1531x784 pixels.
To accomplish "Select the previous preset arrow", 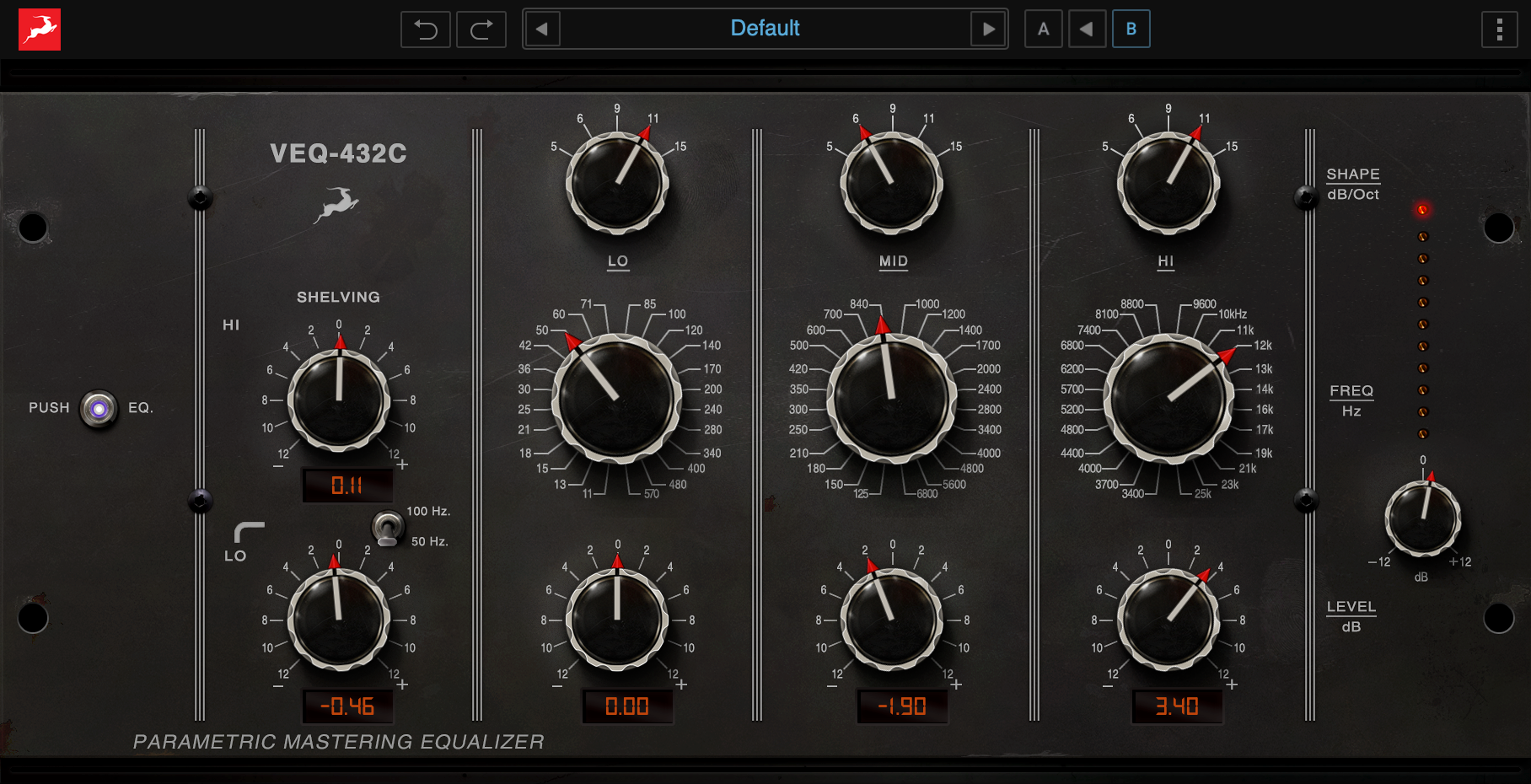I will coord(542,30).
